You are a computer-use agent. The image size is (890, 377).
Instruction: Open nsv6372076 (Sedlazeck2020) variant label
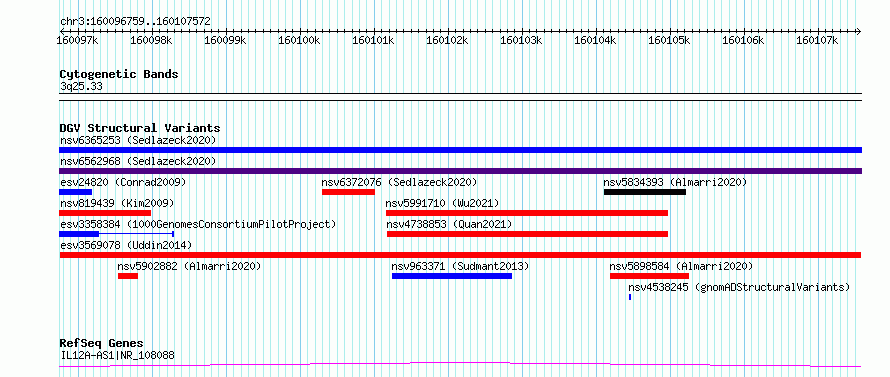pos(399,182)
